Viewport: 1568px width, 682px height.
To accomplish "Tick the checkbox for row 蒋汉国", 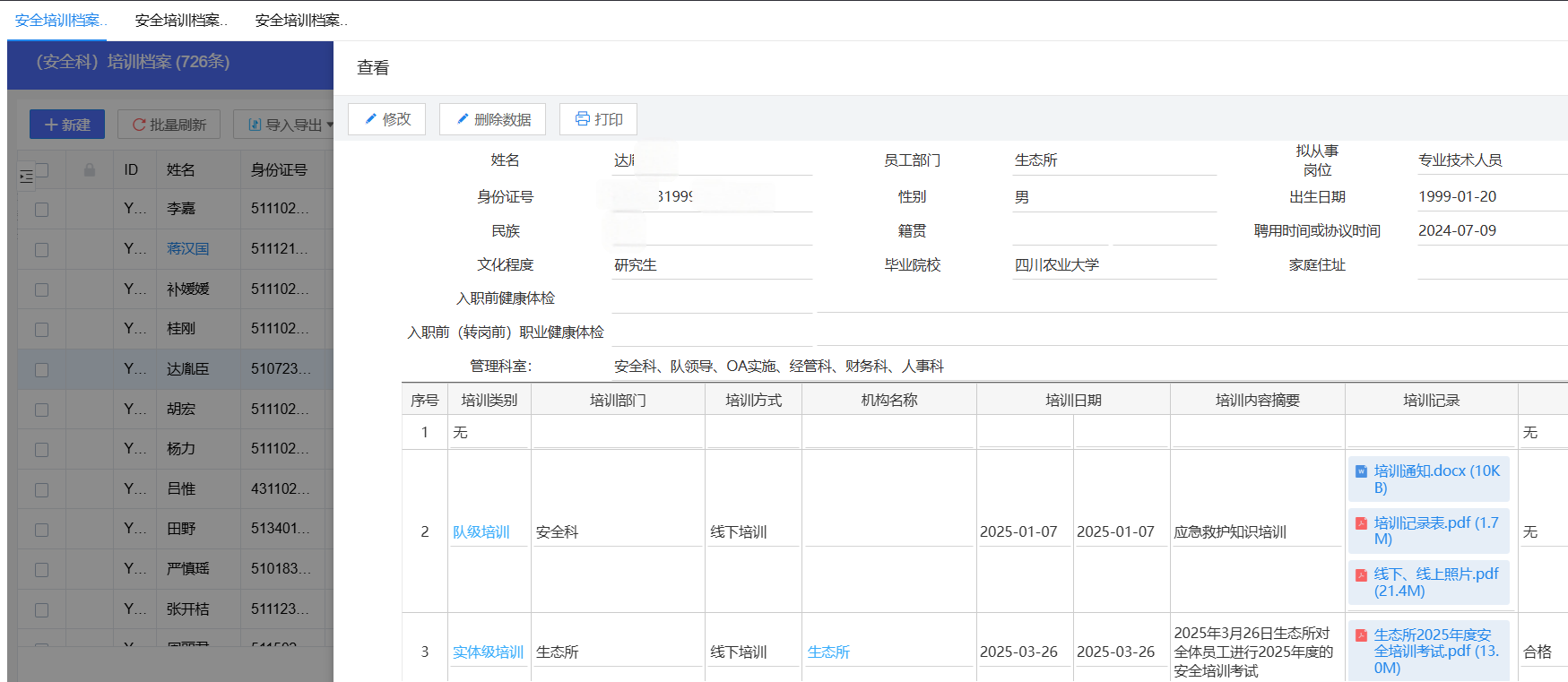I will pos(41,249).
